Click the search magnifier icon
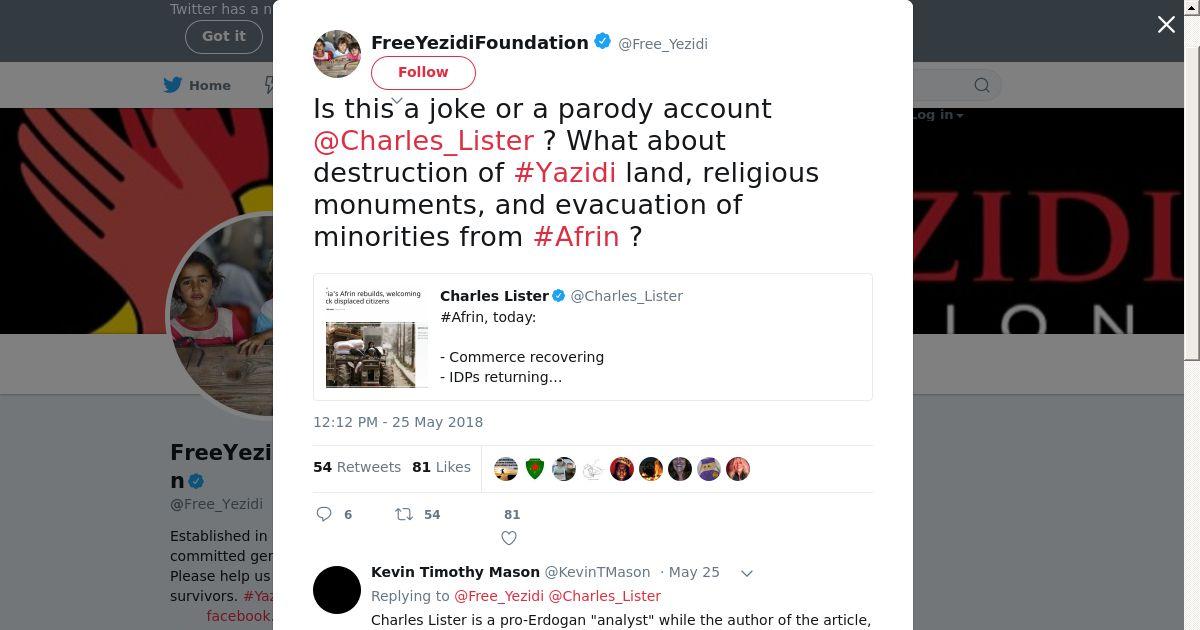The image size is (1200, 630). point(982,85)
